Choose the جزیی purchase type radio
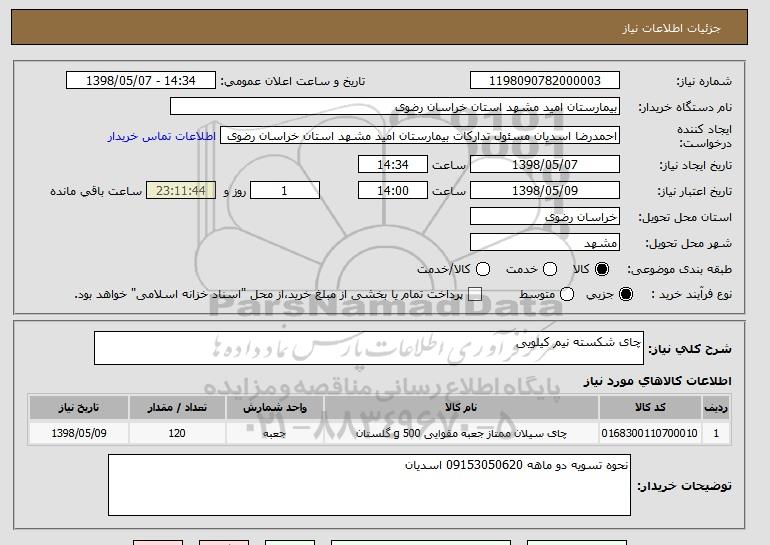Screen dimensions: 770x545 tap(626, 294)
